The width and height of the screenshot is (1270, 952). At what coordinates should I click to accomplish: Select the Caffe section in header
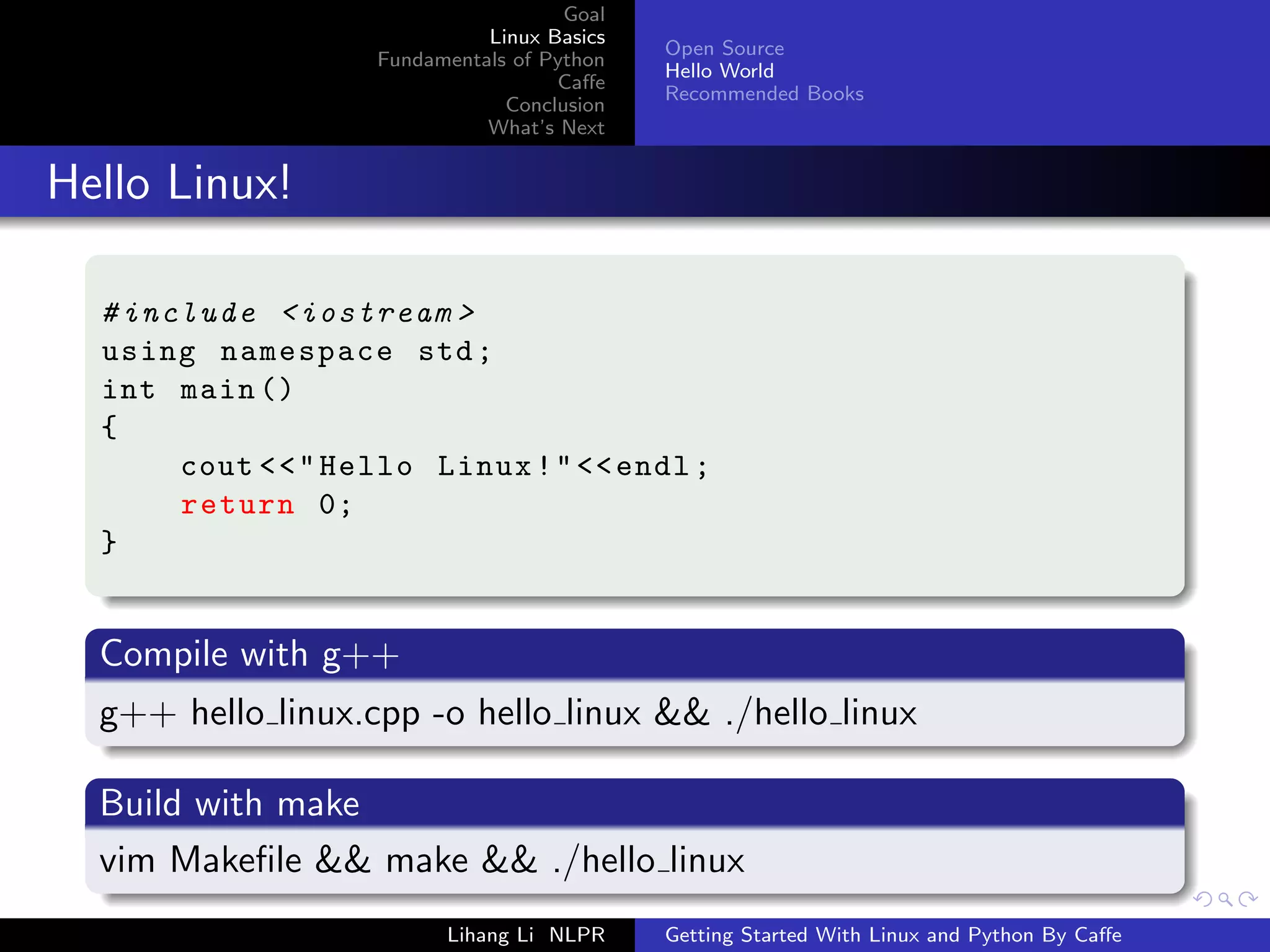click(x=582, y=82)
